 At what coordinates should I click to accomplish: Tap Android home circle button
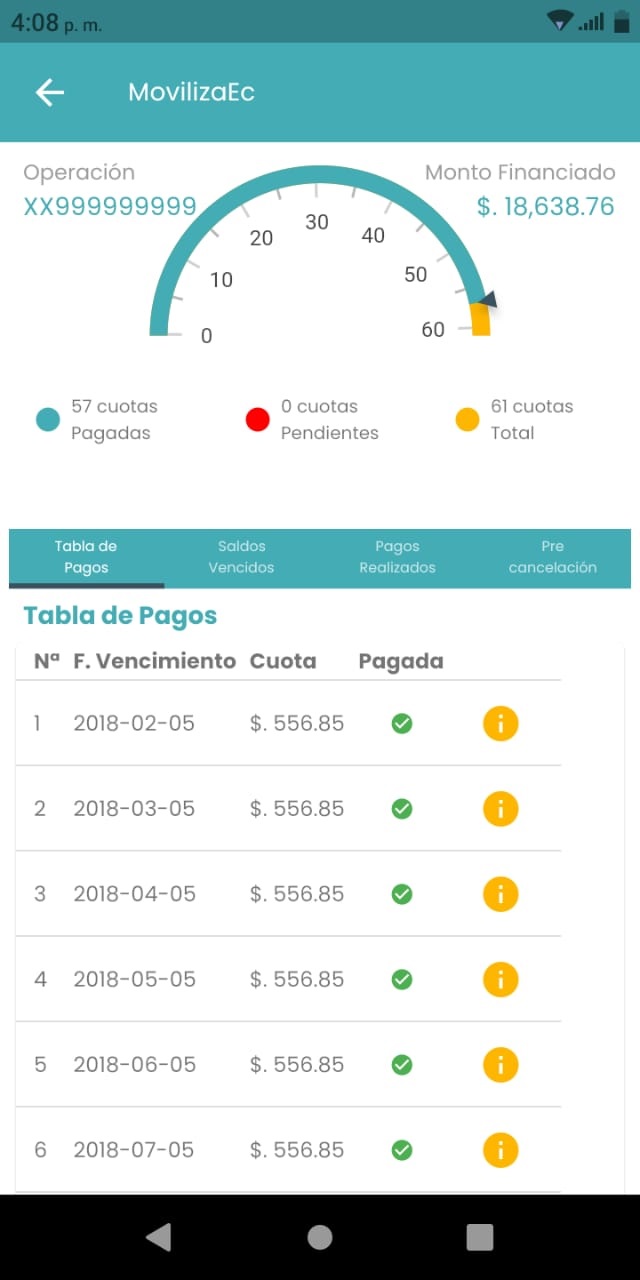point(320,1238)
